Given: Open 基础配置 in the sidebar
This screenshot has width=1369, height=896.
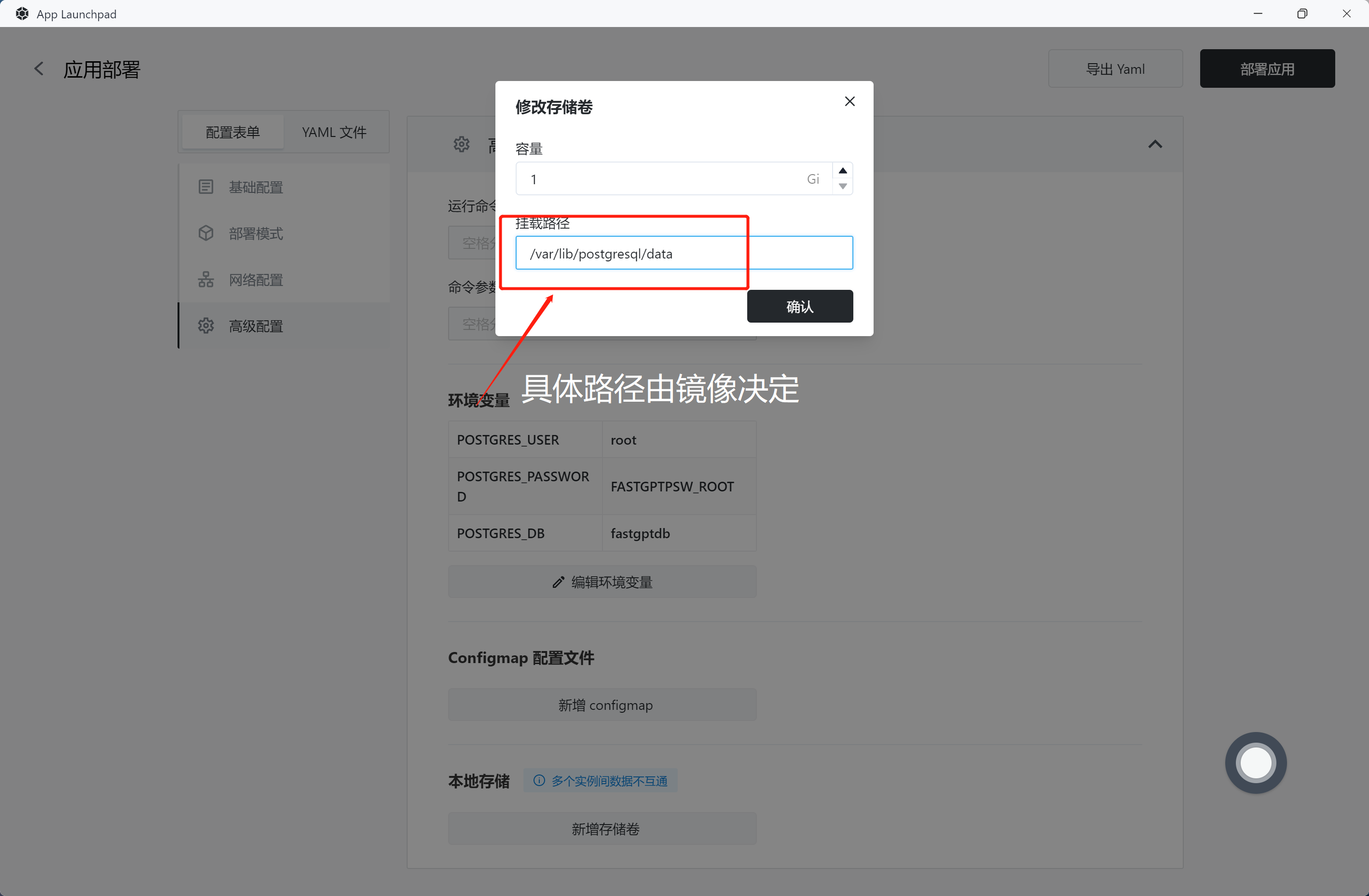Looking at the screenshot, I should [284, 187].
